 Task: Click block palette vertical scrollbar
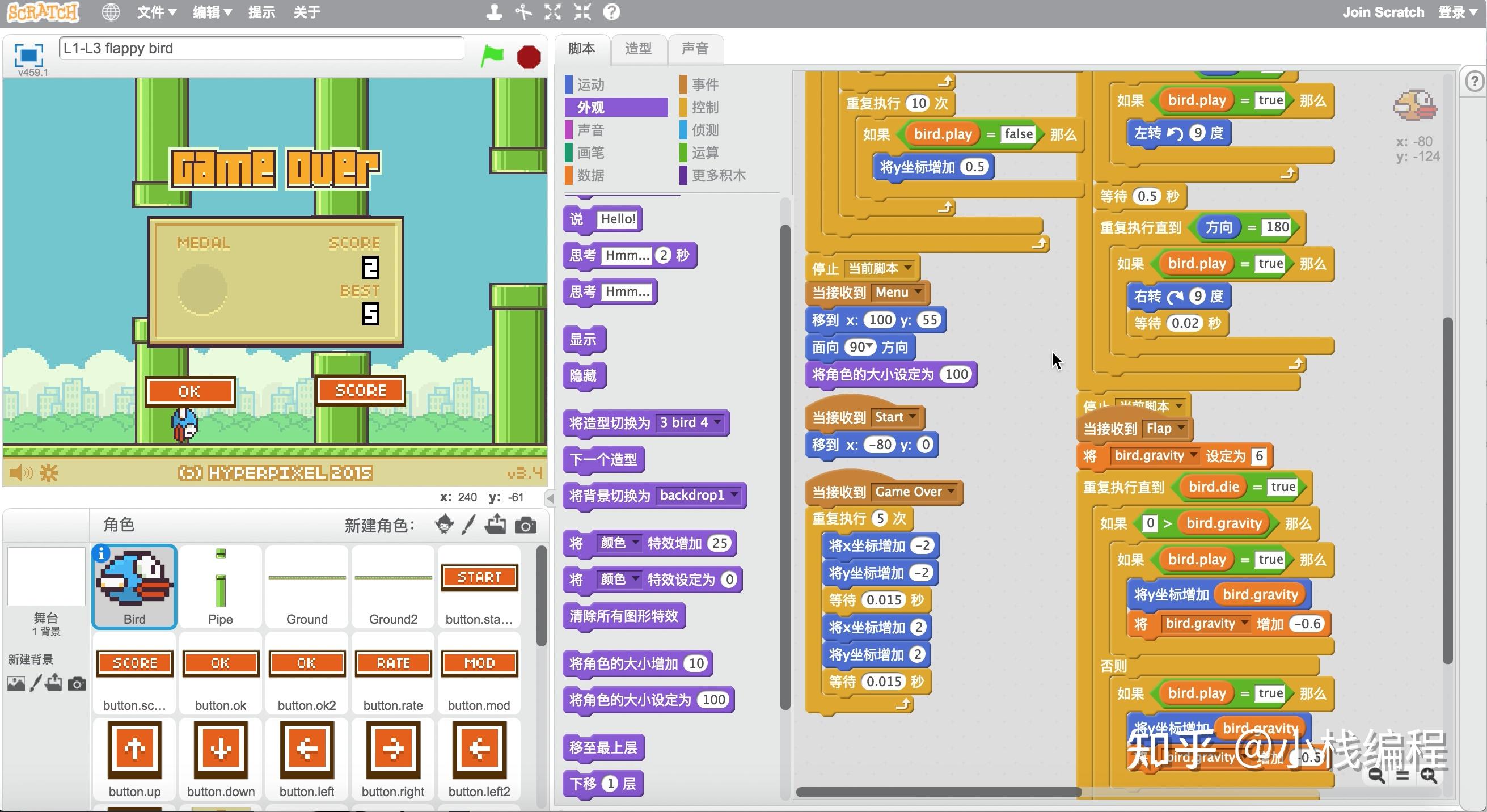[785, 467]
